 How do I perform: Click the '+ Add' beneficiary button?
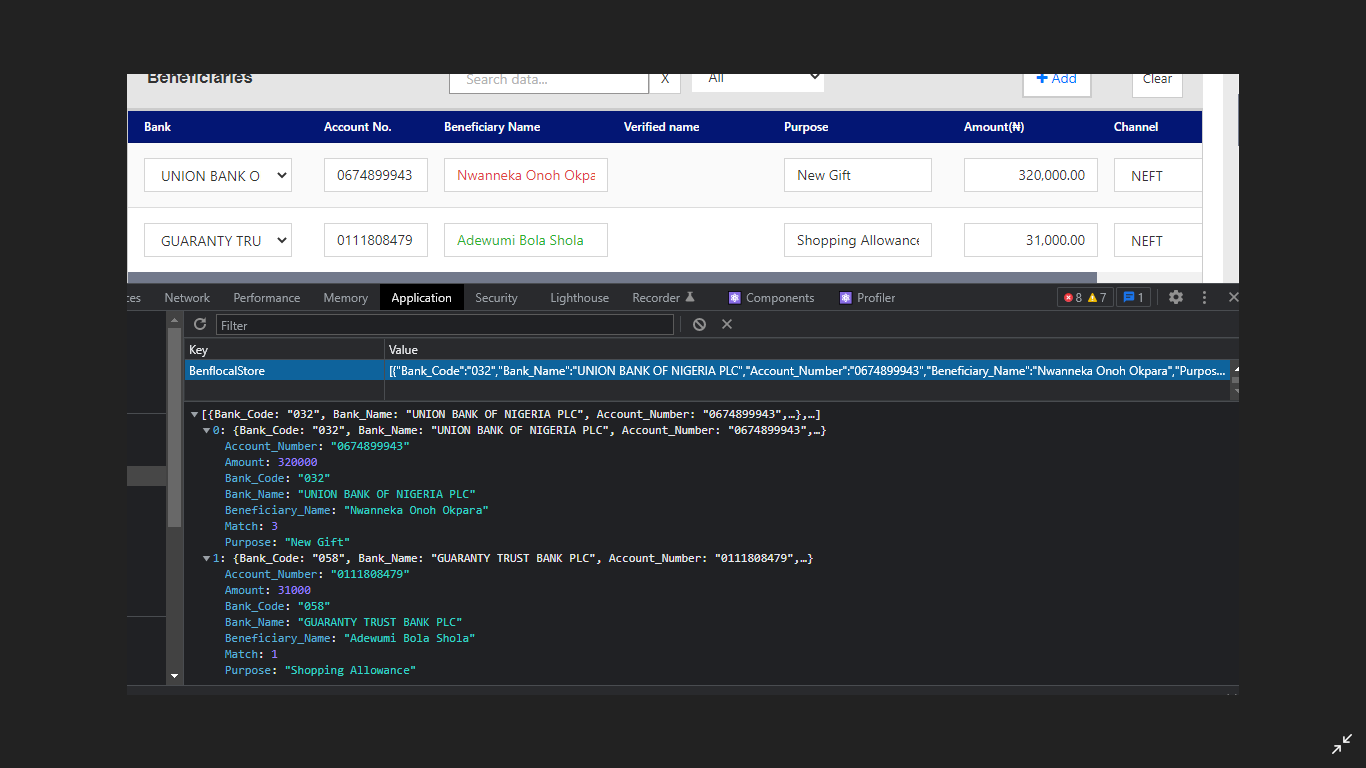coord(1056,78)
